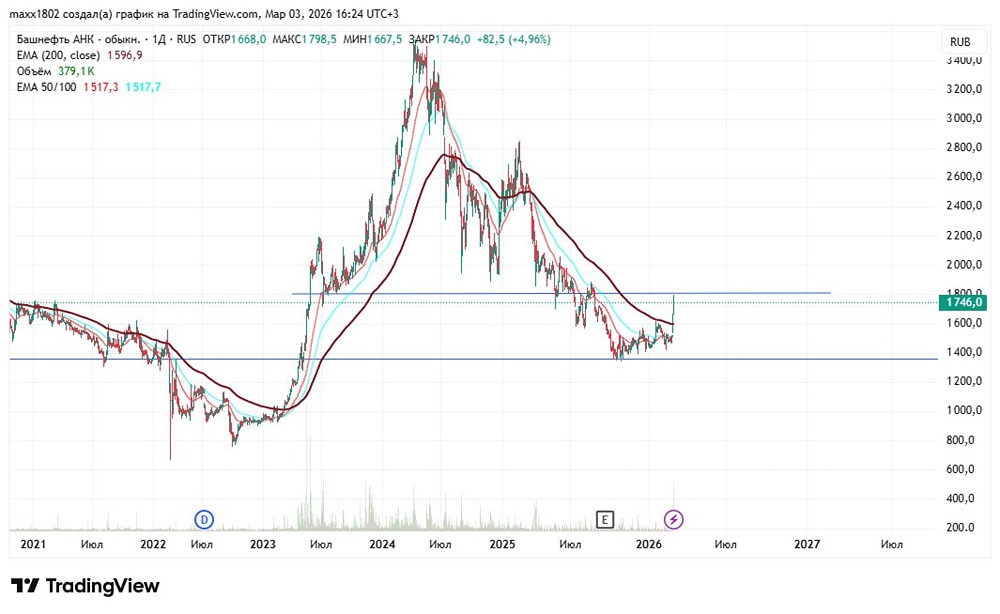
Task: Click the ОТКР open value 1668,0
Action: coord(249,40)
